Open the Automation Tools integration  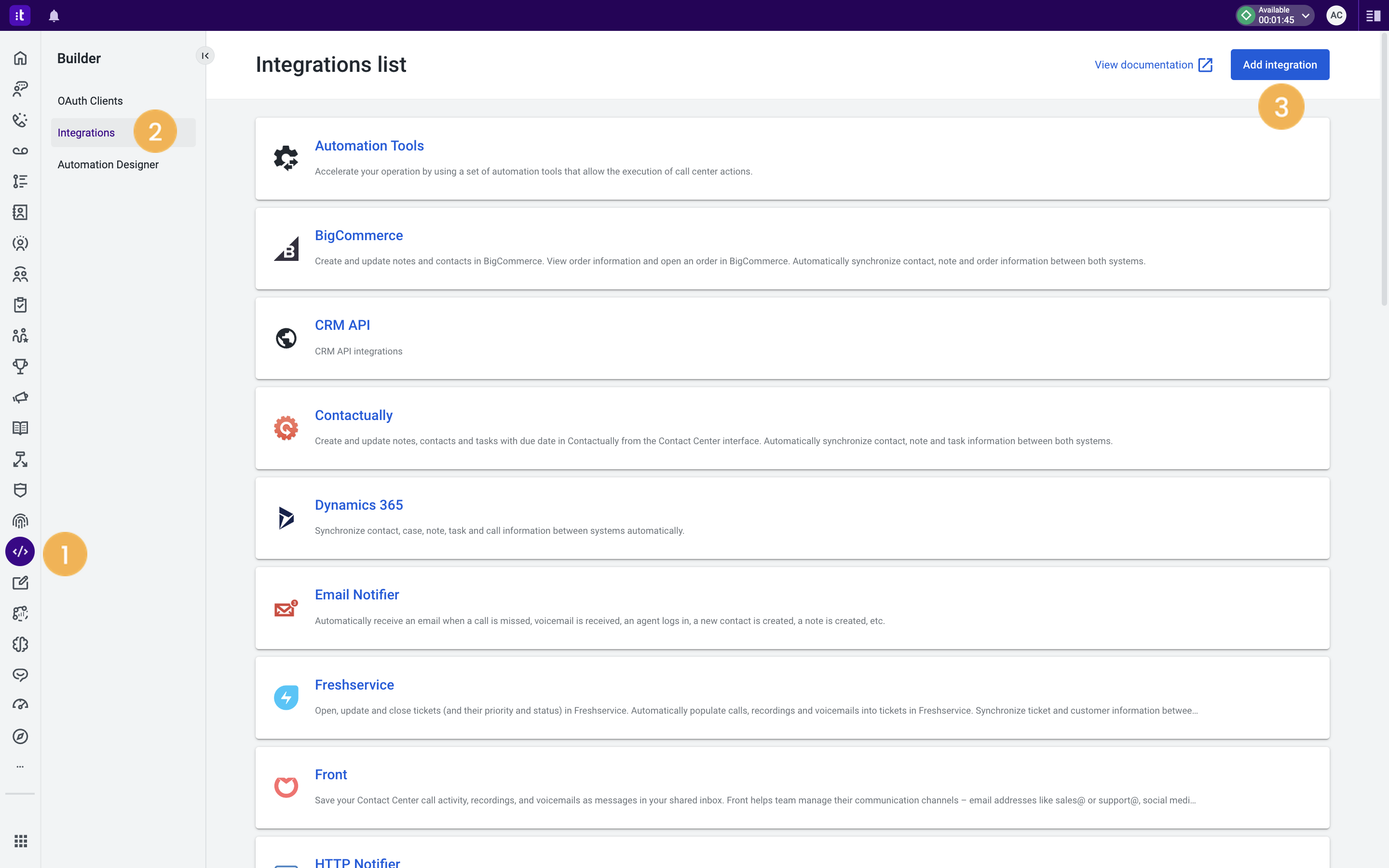pyautogui.click(x=369, y=146)
